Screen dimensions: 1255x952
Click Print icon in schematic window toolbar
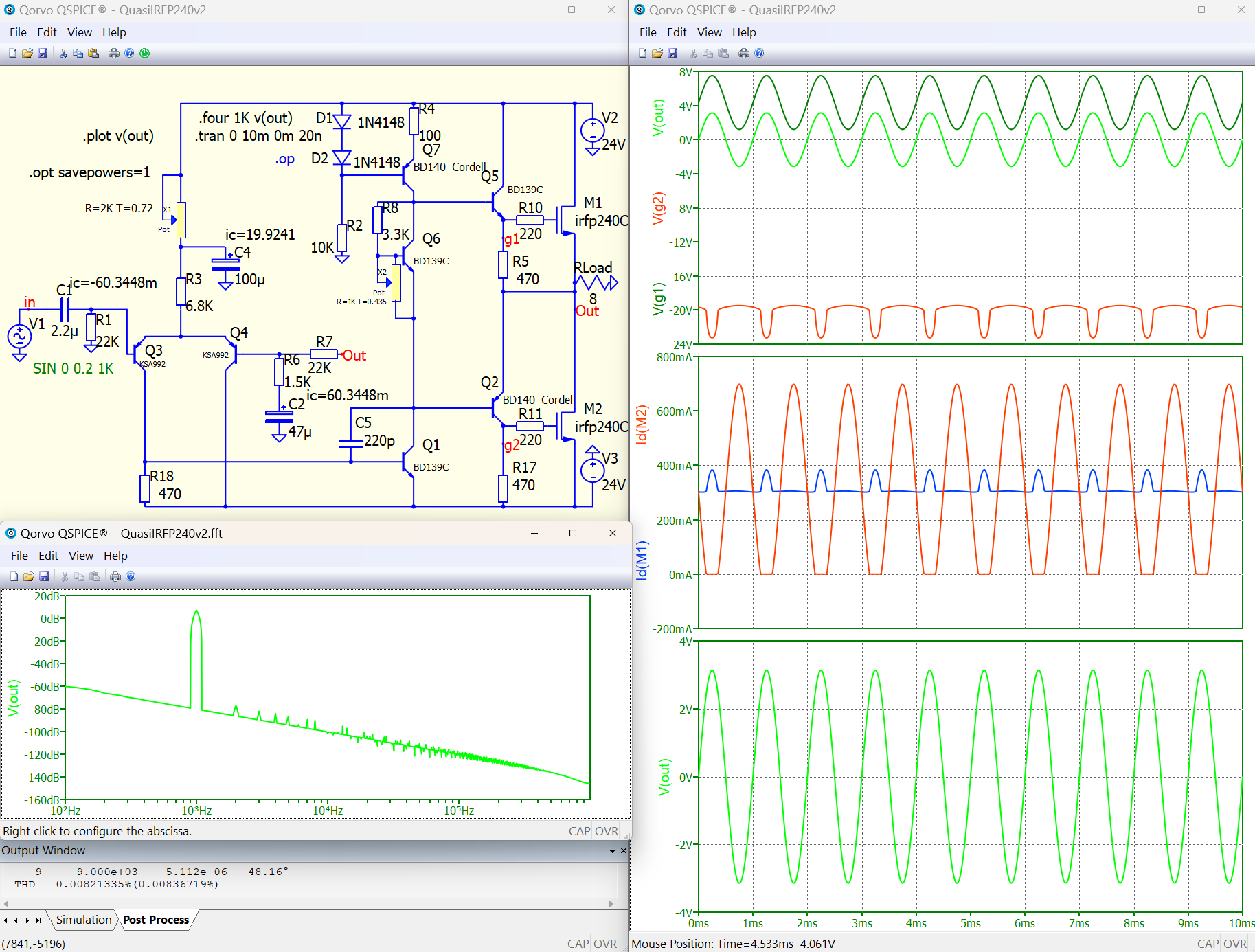pos(114,53)
